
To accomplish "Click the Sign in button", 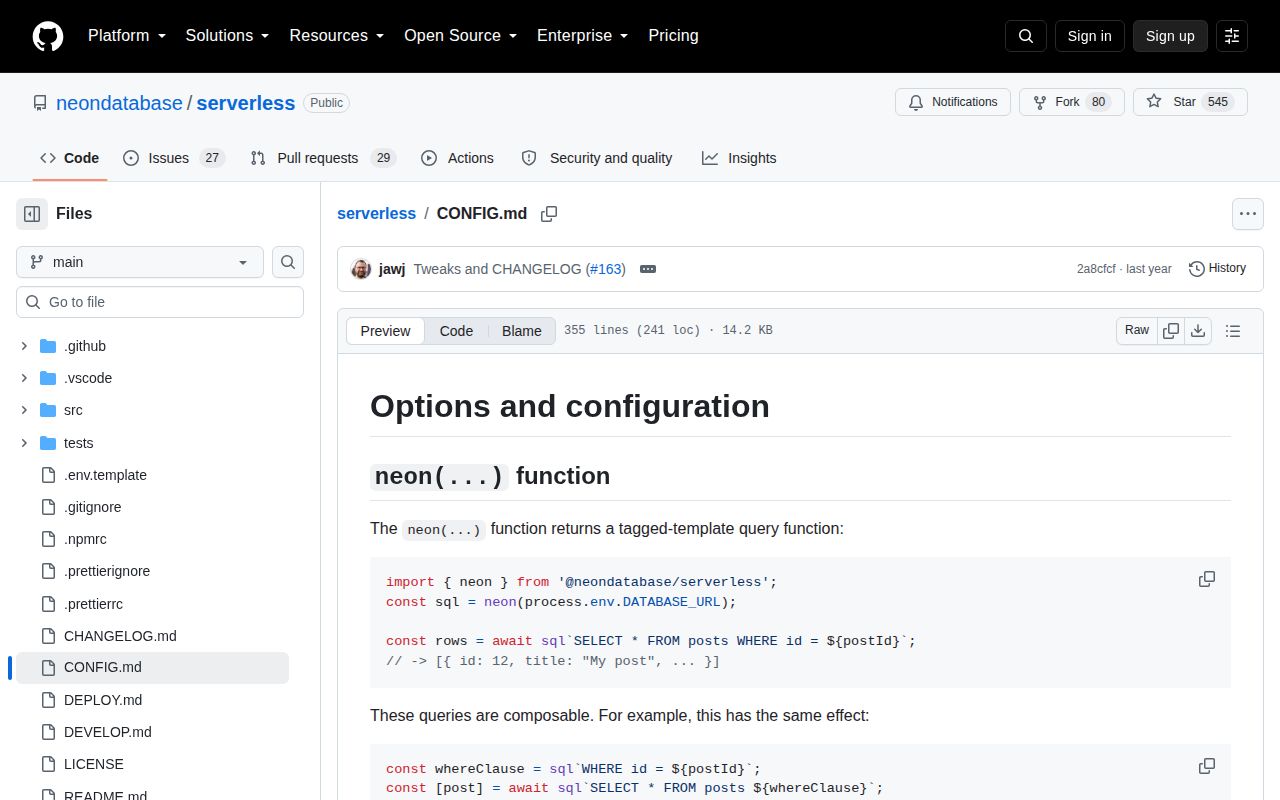I will (1089, 36).
